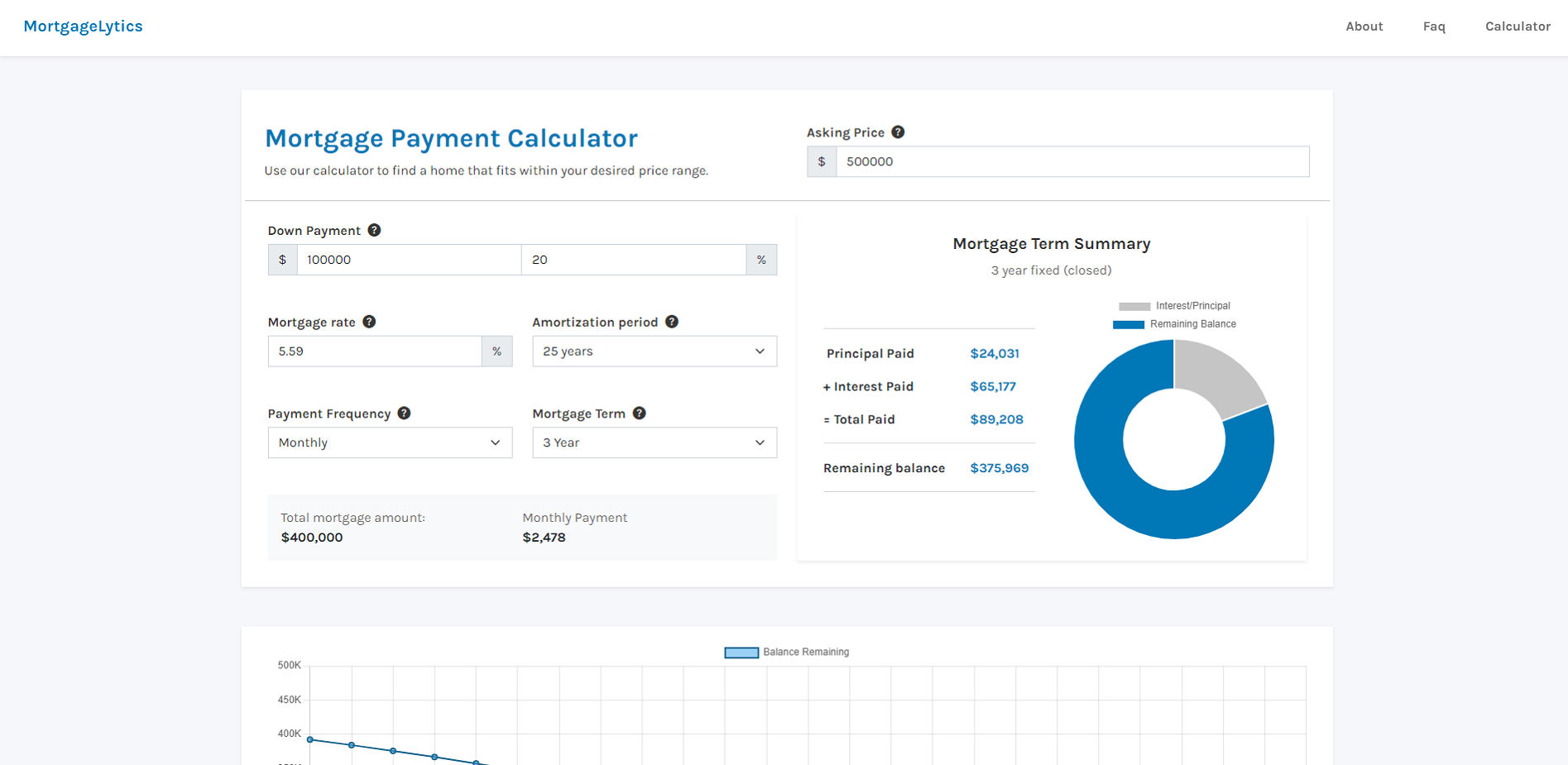
Task: Toggle the Balance Remaining chart legend swatch
Action: coord(741,653)
